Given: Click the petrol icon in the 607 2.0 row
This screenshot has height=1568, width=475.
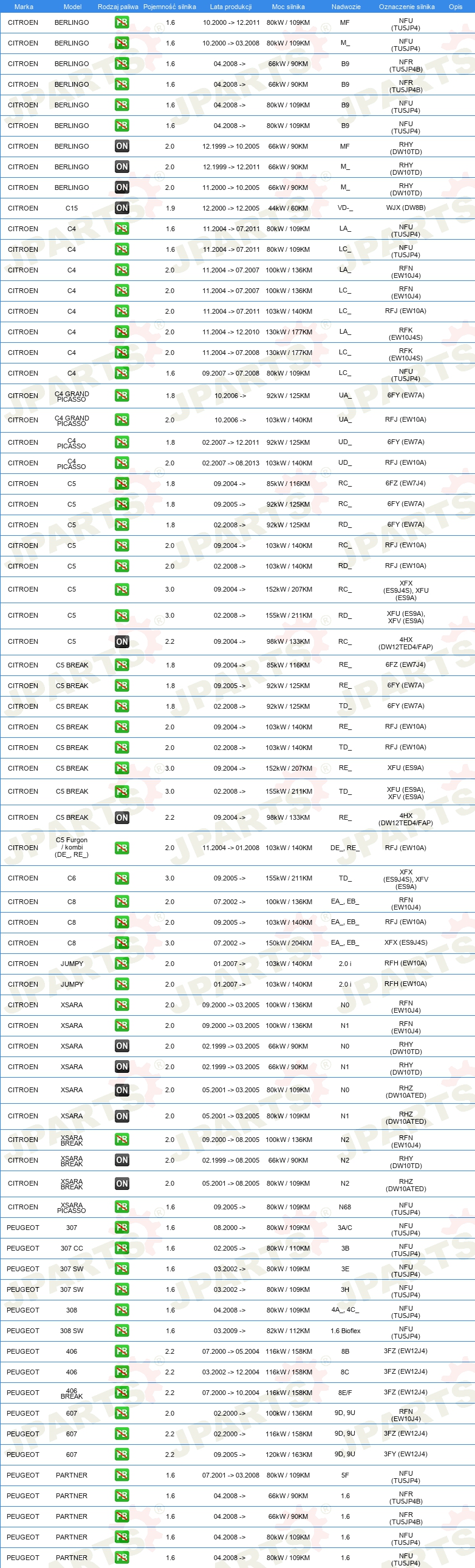Looking at the screenshot, I should click(122, 1413).
